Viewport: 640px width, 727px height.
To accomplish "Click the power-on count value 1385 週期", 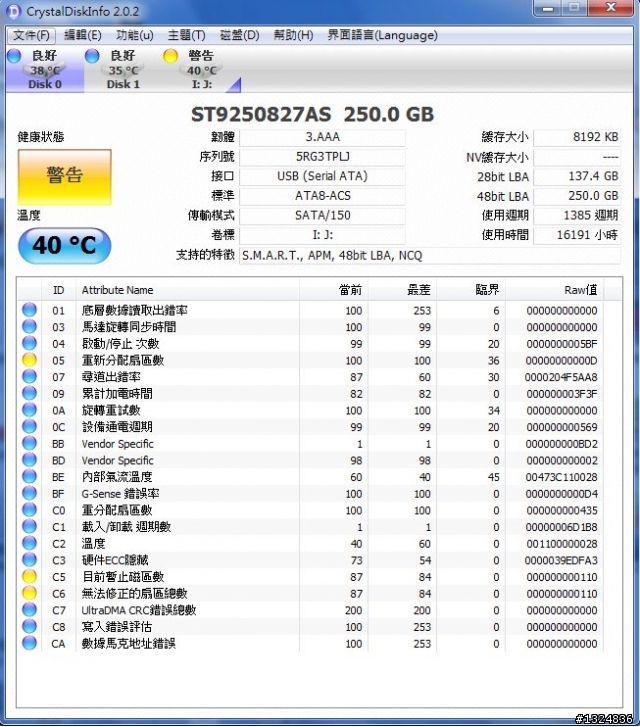I will (x=577, y=215).
